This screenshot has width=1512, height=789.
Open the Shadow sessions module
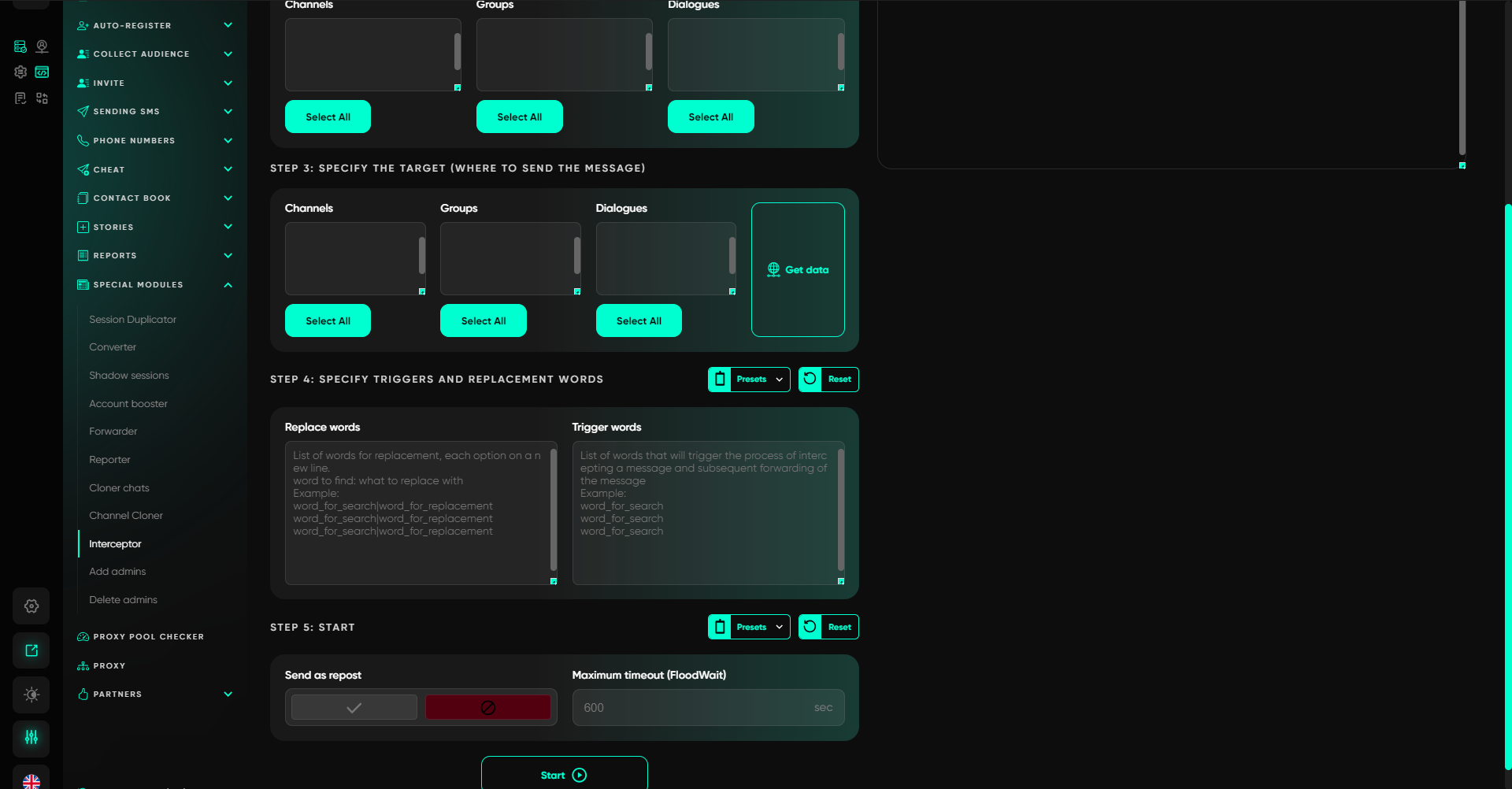click(129, 376)
